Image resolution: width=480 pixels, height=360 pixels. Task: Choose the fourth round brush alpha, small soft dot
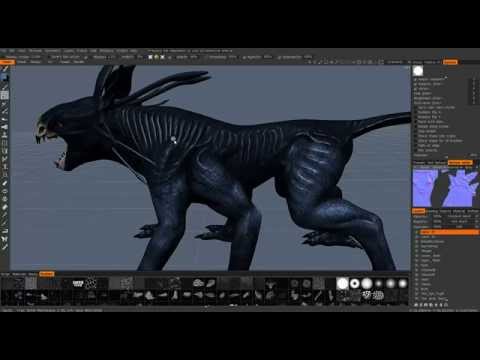379,284
